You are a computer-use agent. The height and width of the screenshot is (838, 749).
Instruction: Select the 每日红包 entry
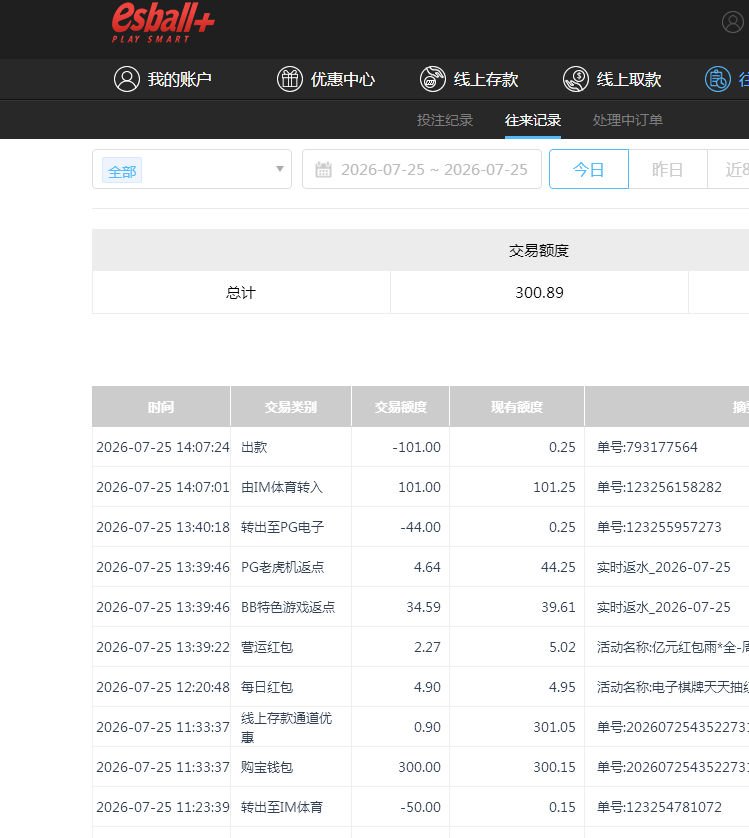267,687
